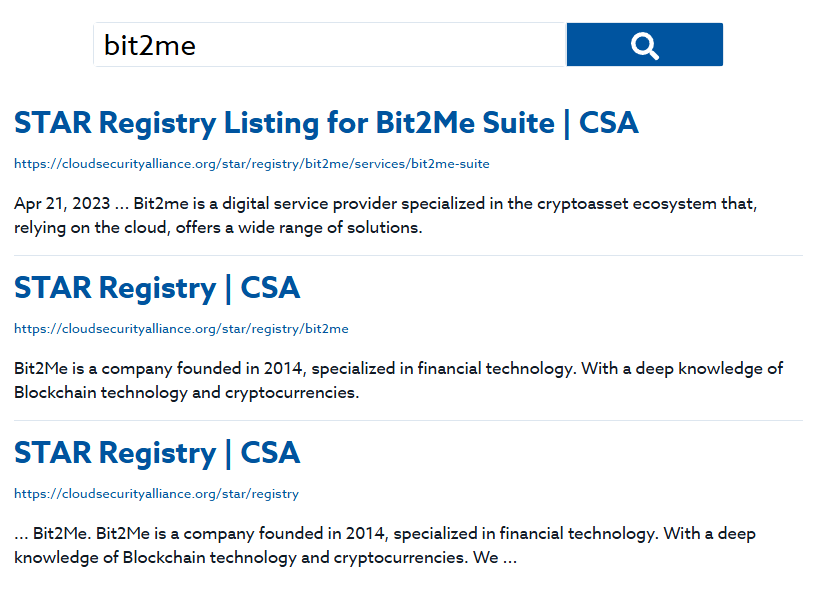The width and height of the screenshot is (817, 599).
Task: Click "CSA" at the end of the first result title
Action: tap(608, 123)
